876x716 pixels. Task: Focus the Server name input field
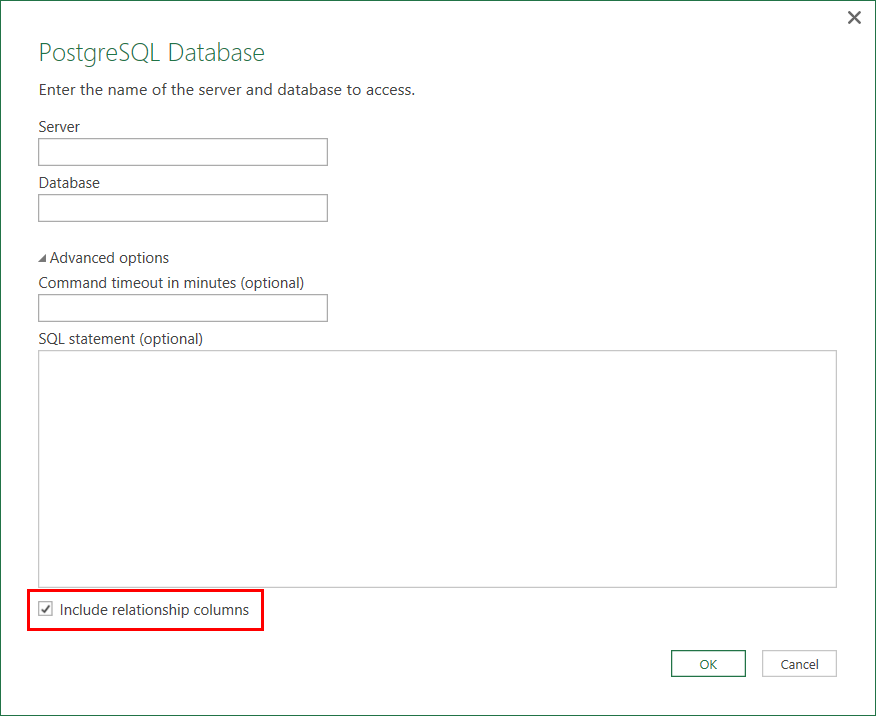tap(183, 152)
